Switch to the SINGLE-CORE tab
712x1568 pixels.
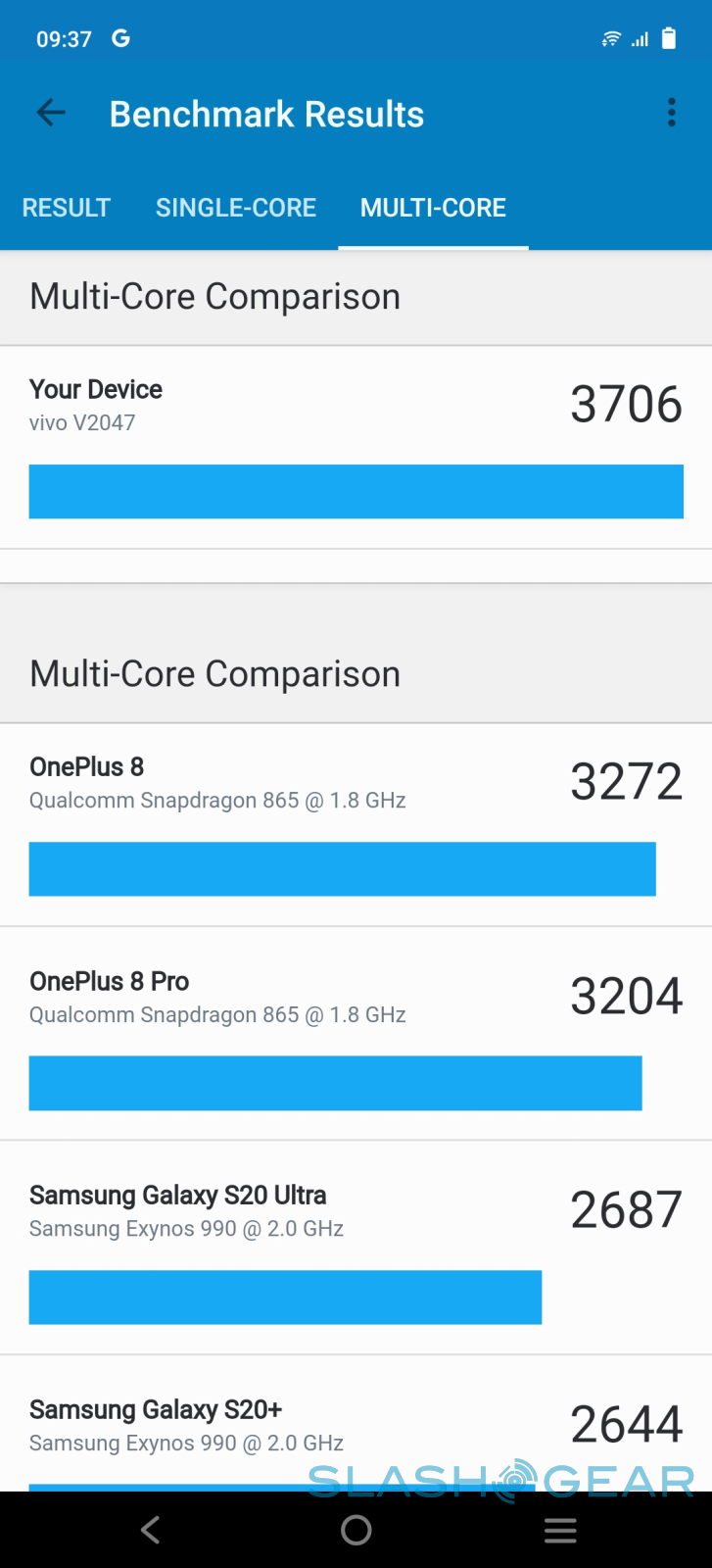(236, 208)
